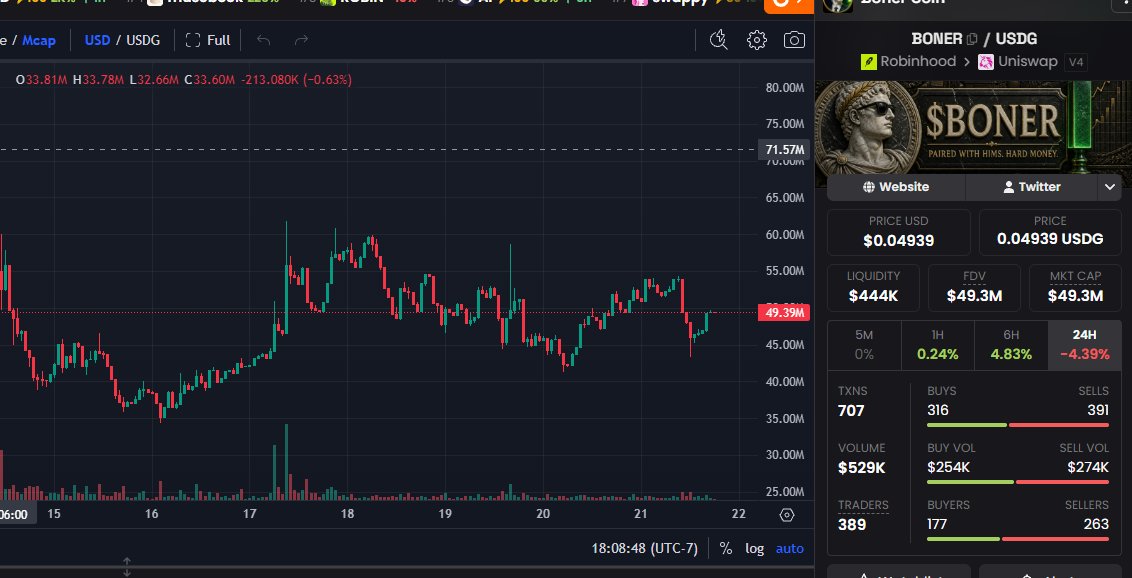Open chart settings gear in top toolbar
The height and width of the screenshot is (578, 1132).
(x=757, y=40)
